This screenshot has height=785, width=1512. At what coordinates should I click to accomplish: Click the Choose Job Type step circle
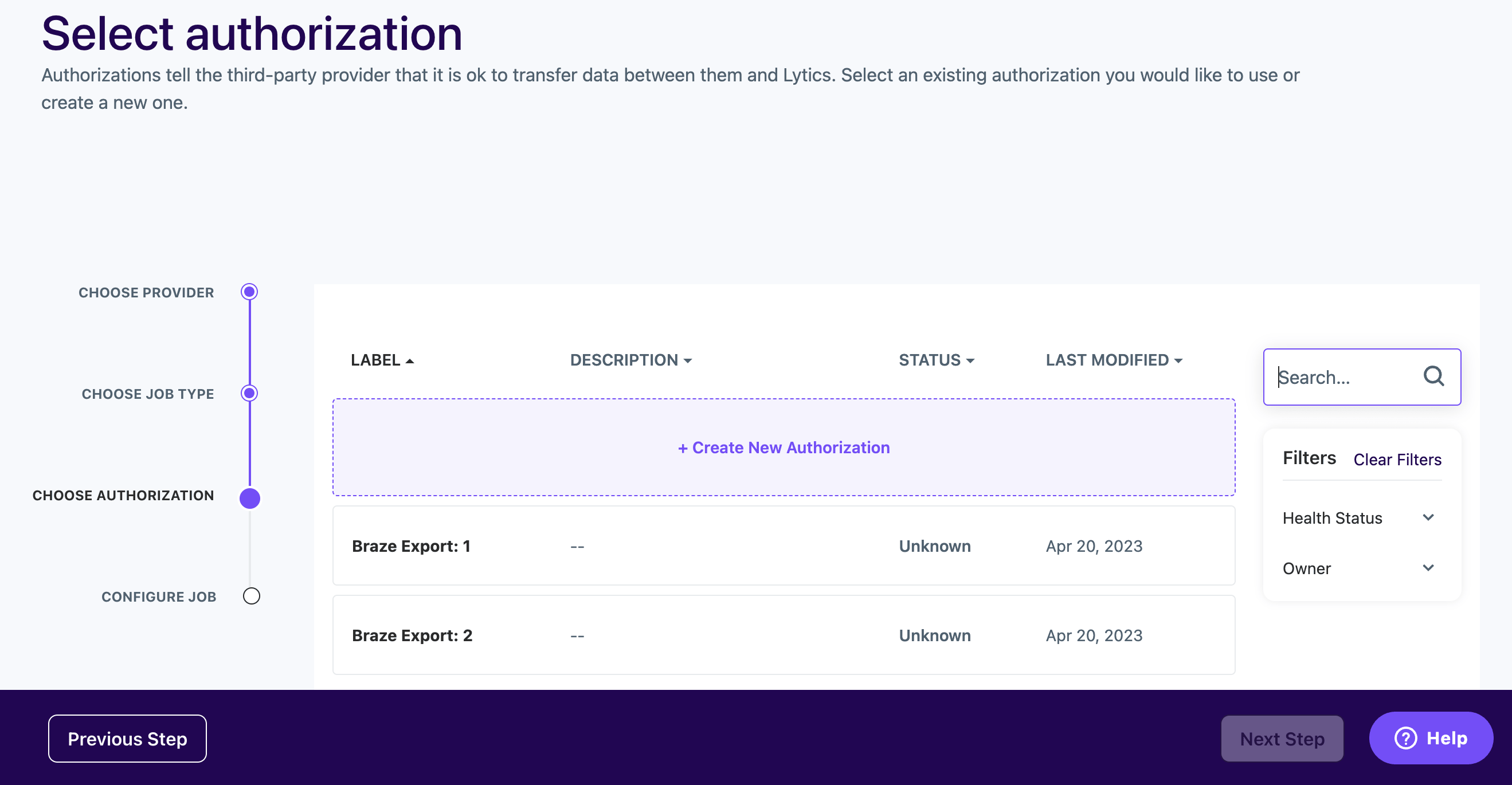[x=249, y=393]
